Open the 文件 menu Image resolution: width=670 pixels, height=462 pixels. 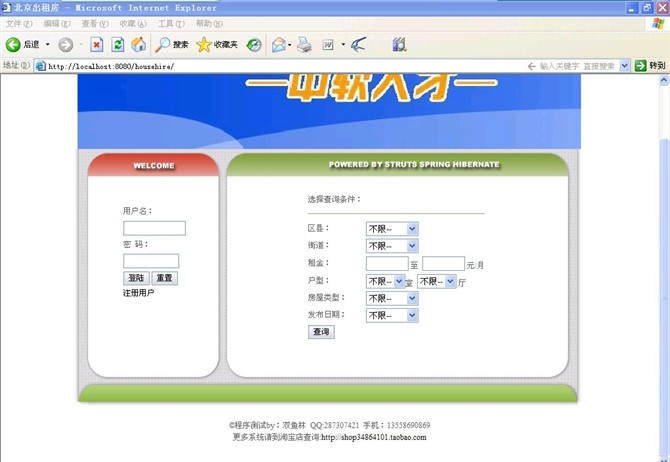click(x=18, y=24)
